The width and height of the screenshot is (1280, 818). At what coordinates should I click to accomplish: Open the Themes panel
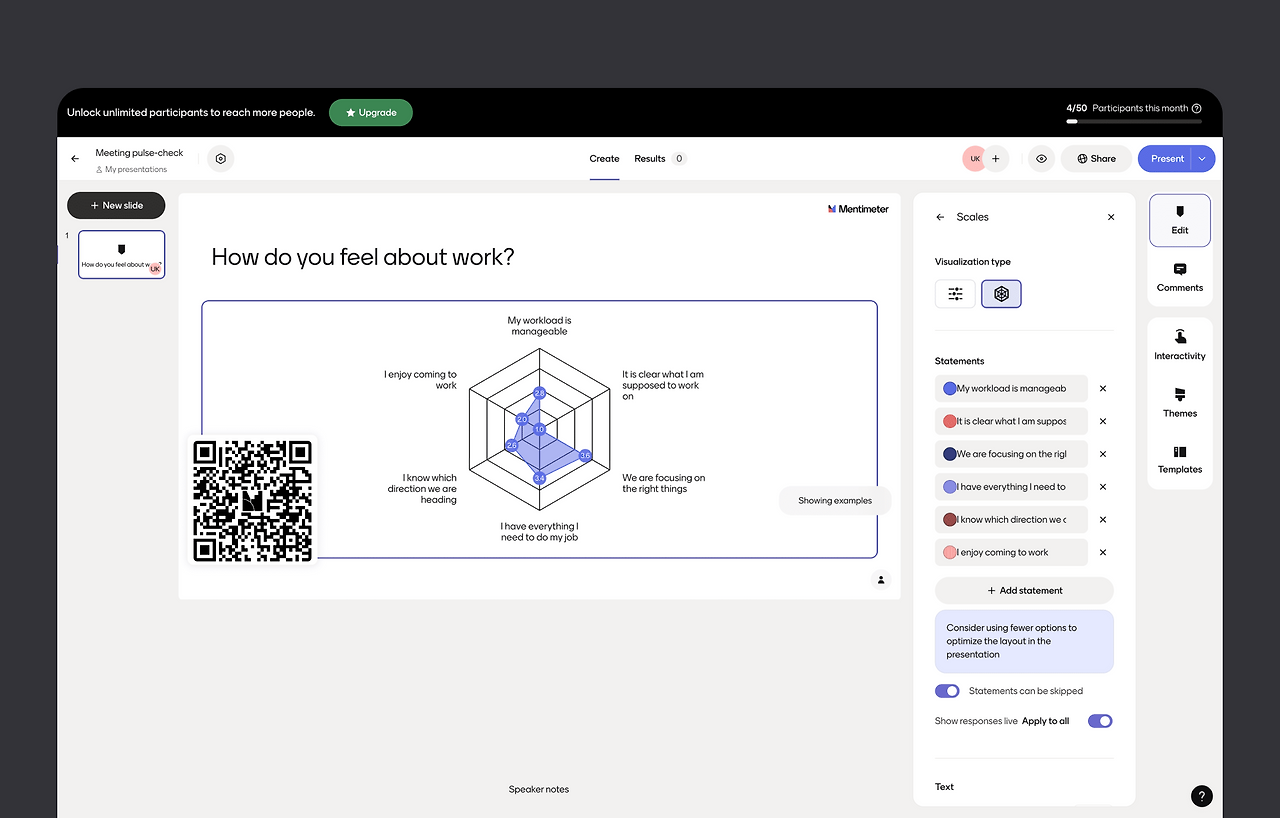(x=1180, y=403)
